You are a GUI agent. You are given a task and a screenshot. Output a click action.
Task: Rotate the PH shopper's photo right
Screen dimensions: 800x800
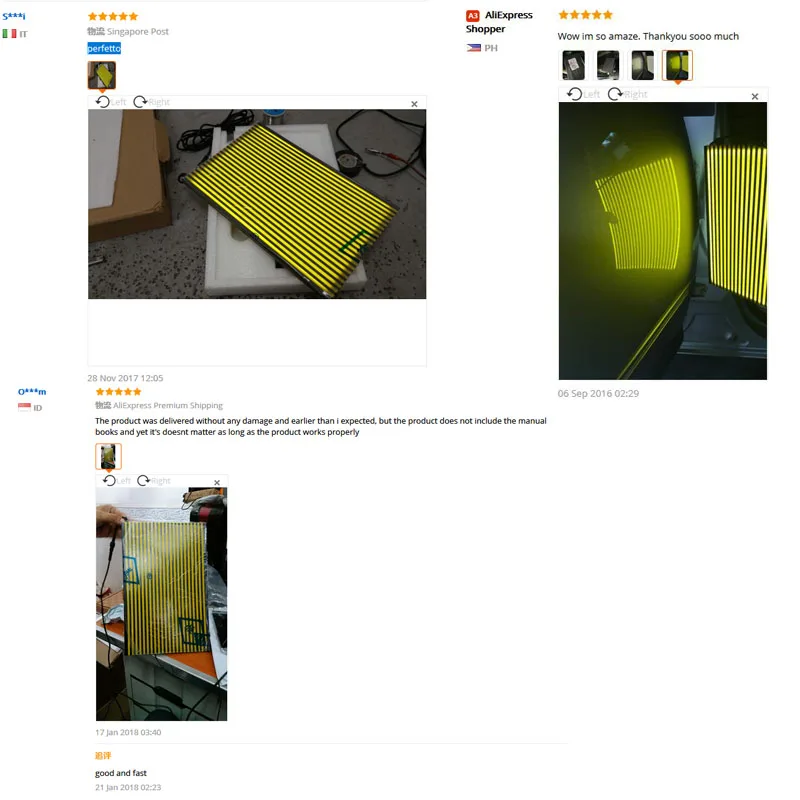tap(628, 94)
